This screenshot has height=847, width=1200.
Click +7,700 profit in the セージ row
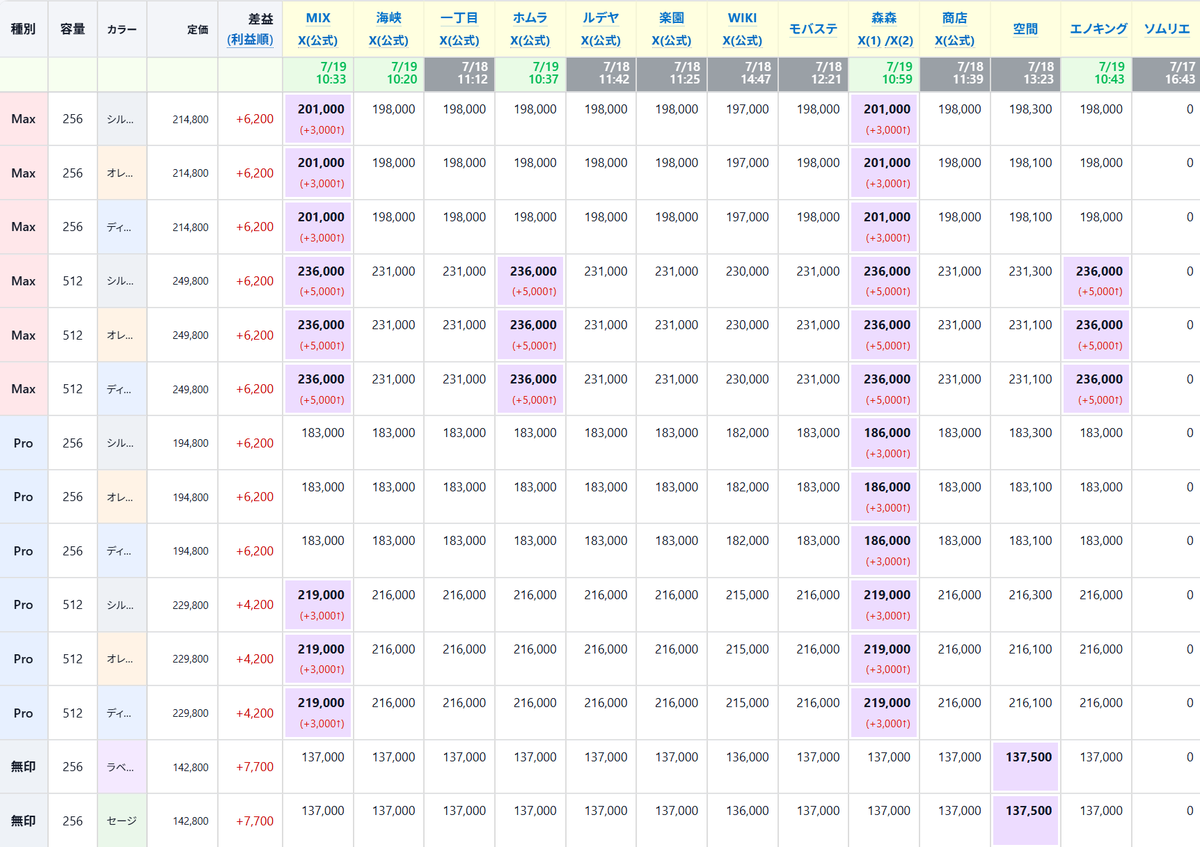(255, 821)
